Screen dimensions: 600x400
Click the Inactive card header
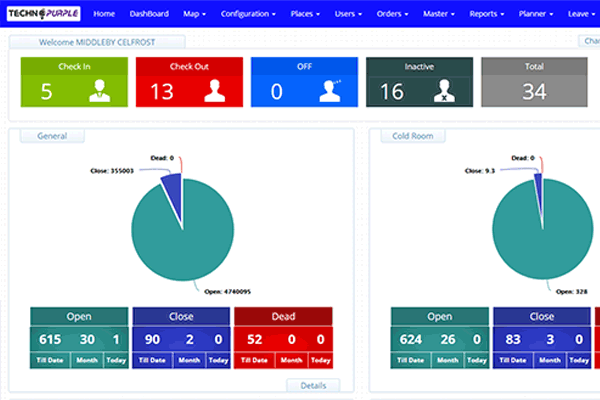[419, 66]
